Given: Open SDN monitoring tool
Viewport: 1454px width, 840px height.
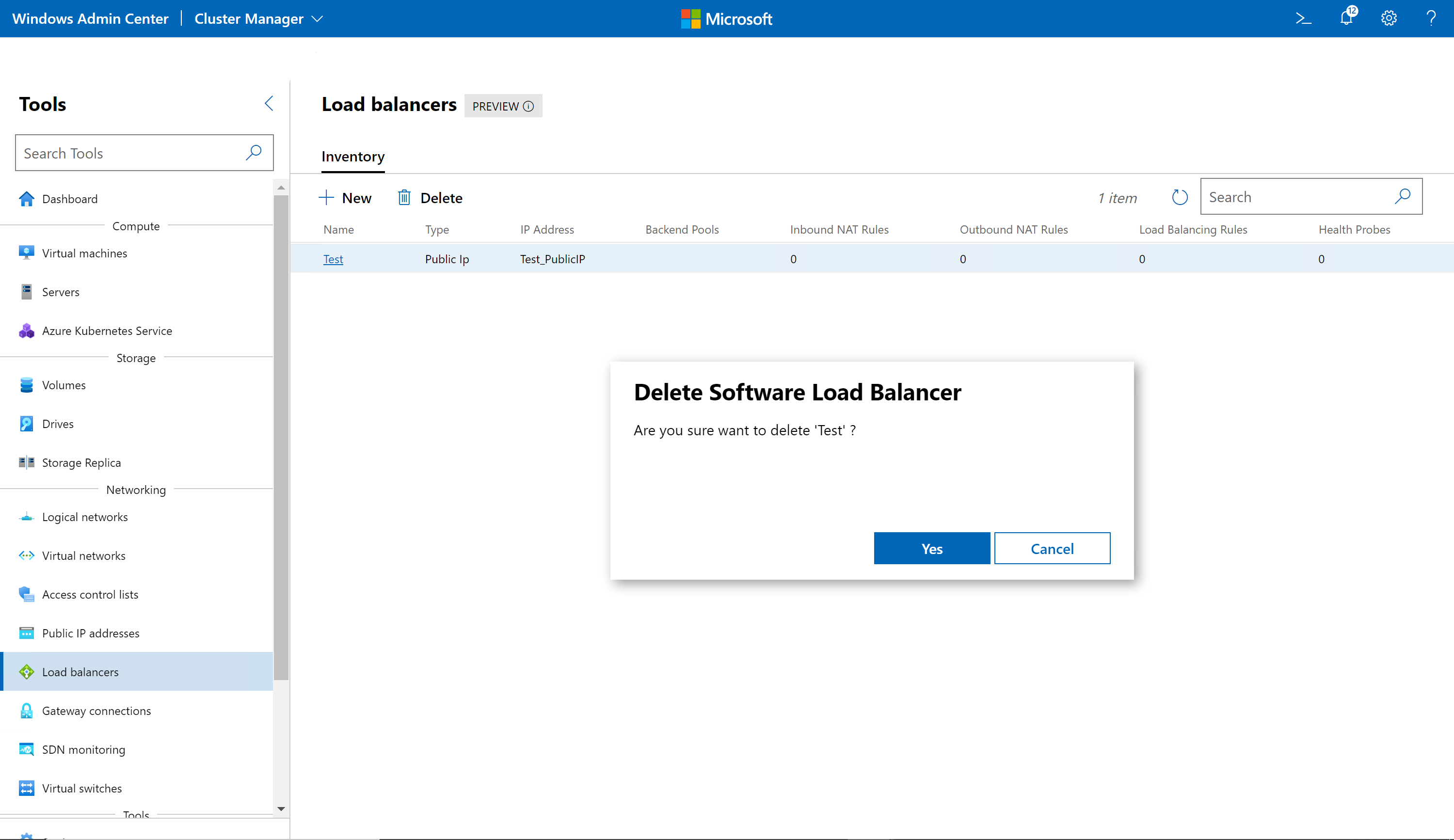Looking at the screenshot, I should click(83, 749).
